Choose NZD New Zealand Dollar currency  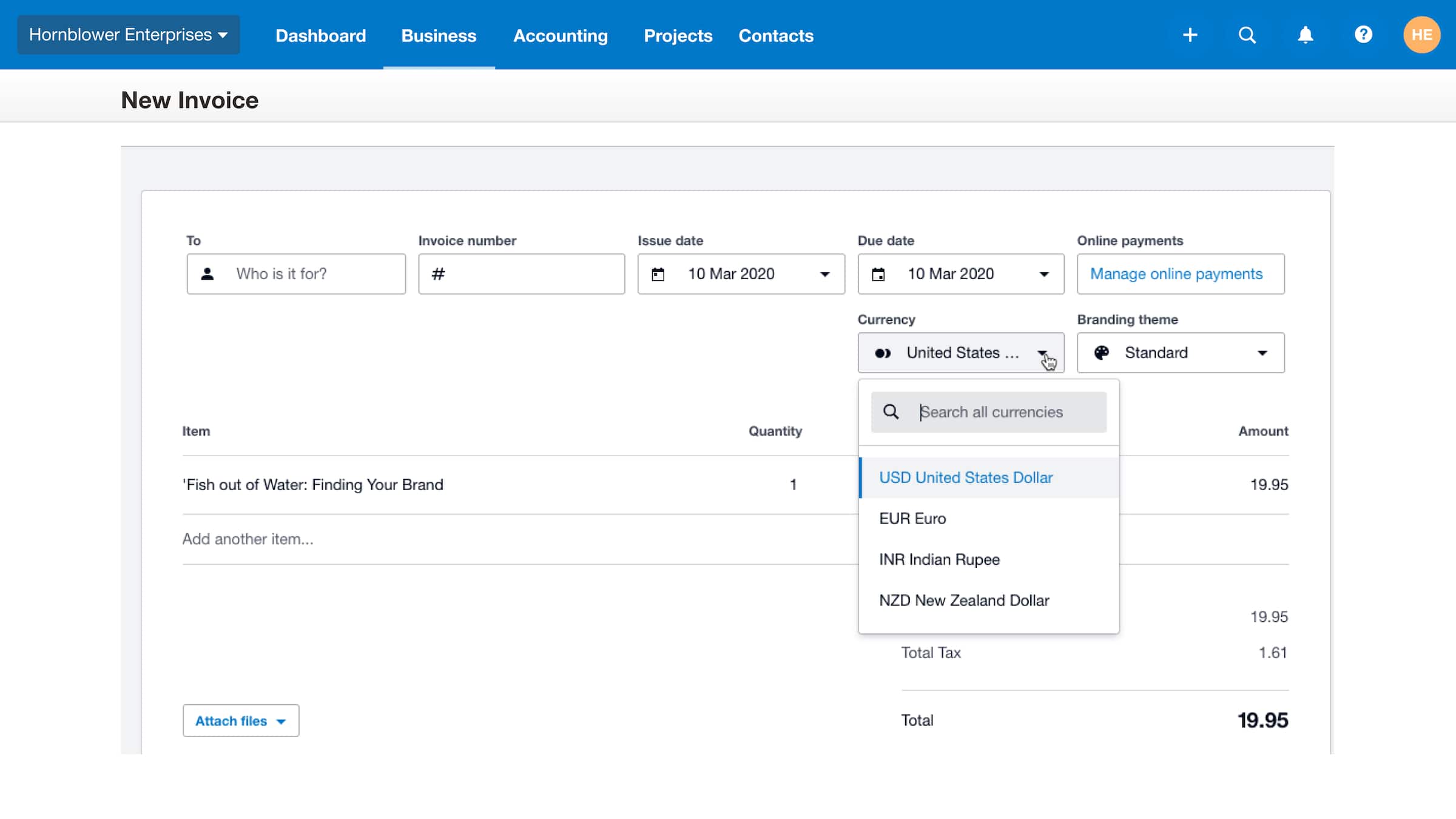click(x=964, y=601)
